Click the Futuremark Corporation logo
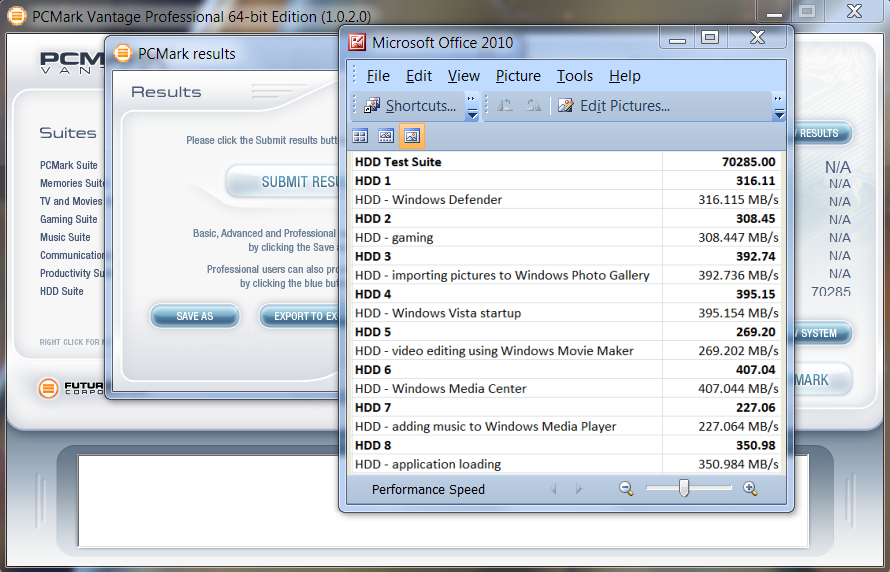890x572 pixels. coord(48,388)
